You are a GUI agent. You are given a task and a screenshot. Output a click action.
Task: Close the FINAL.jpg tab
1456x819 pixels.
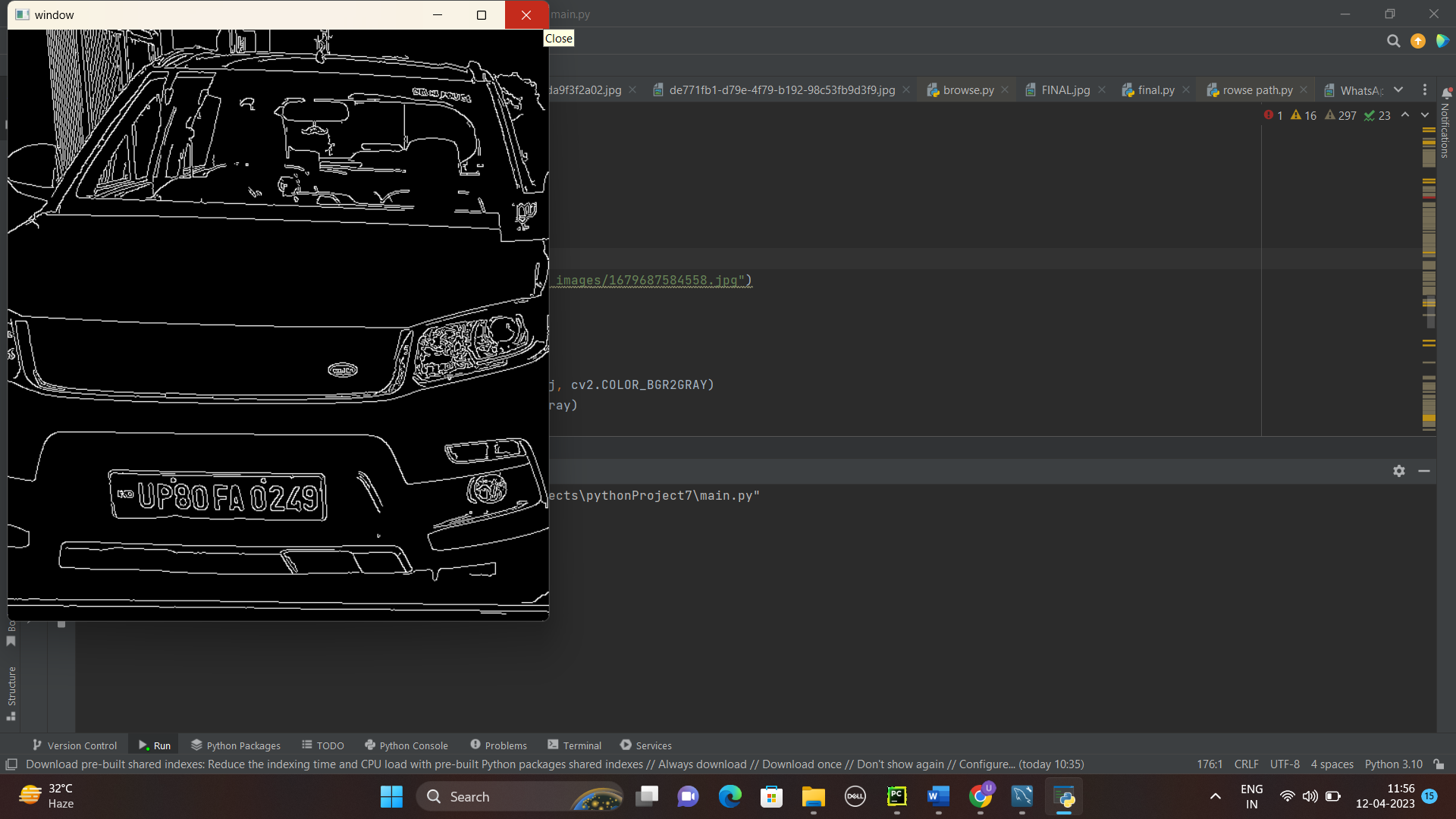pos(1102,89)
